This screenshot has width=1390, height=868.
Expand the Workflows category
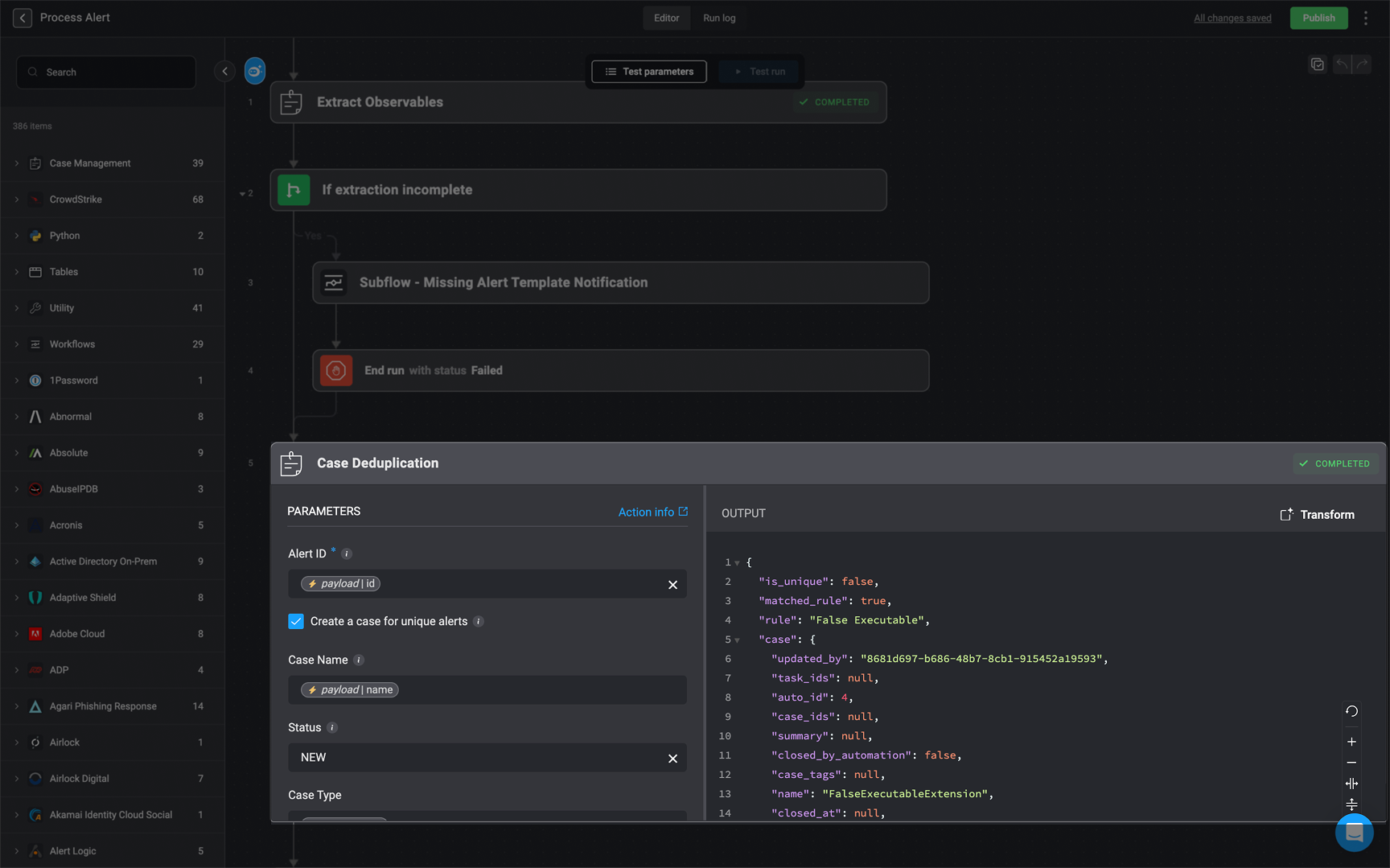click(x=16, y=344)
